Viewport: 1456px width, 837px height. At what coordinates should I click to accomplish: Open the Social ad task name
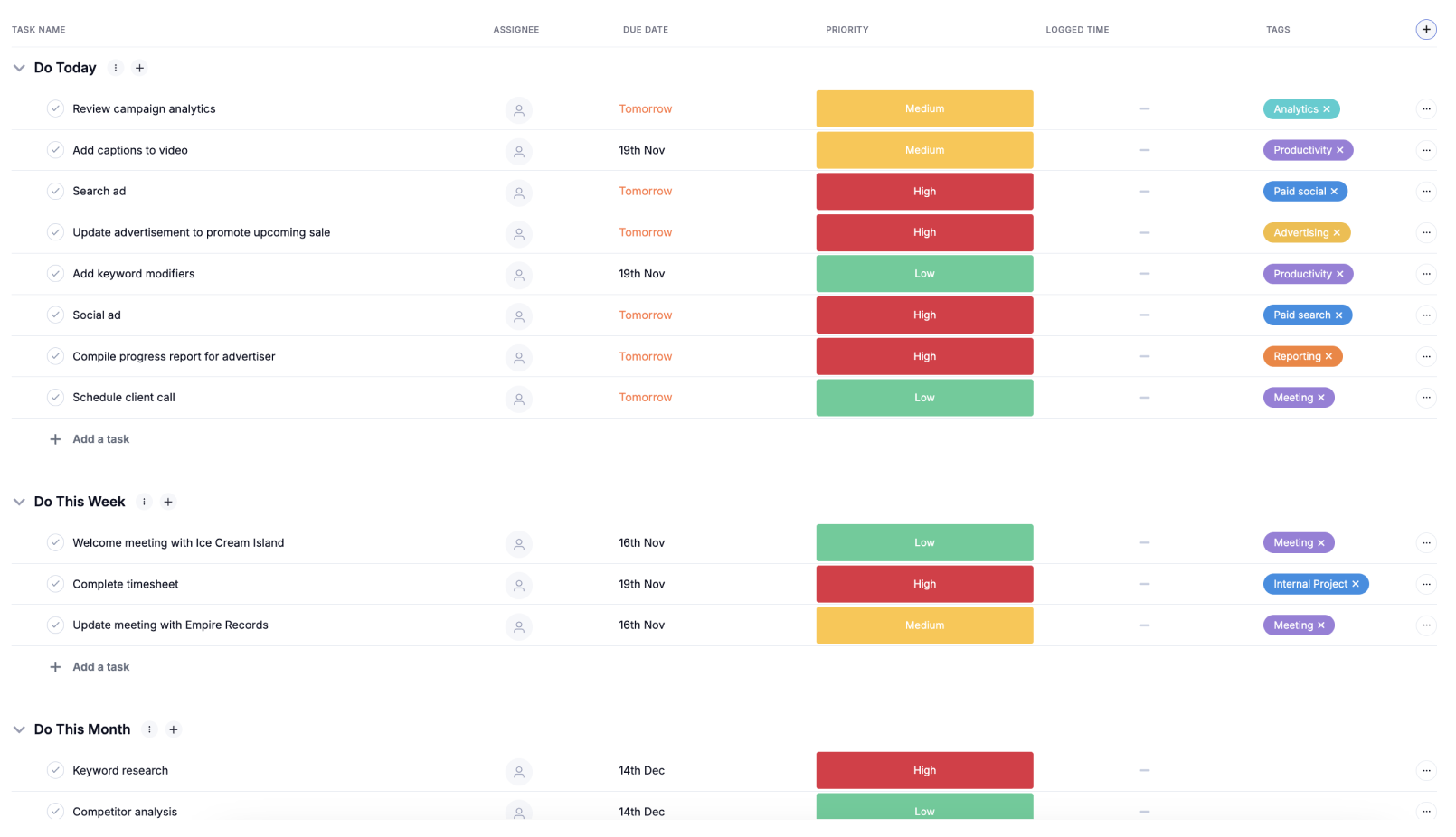click(x=97, y=315)
